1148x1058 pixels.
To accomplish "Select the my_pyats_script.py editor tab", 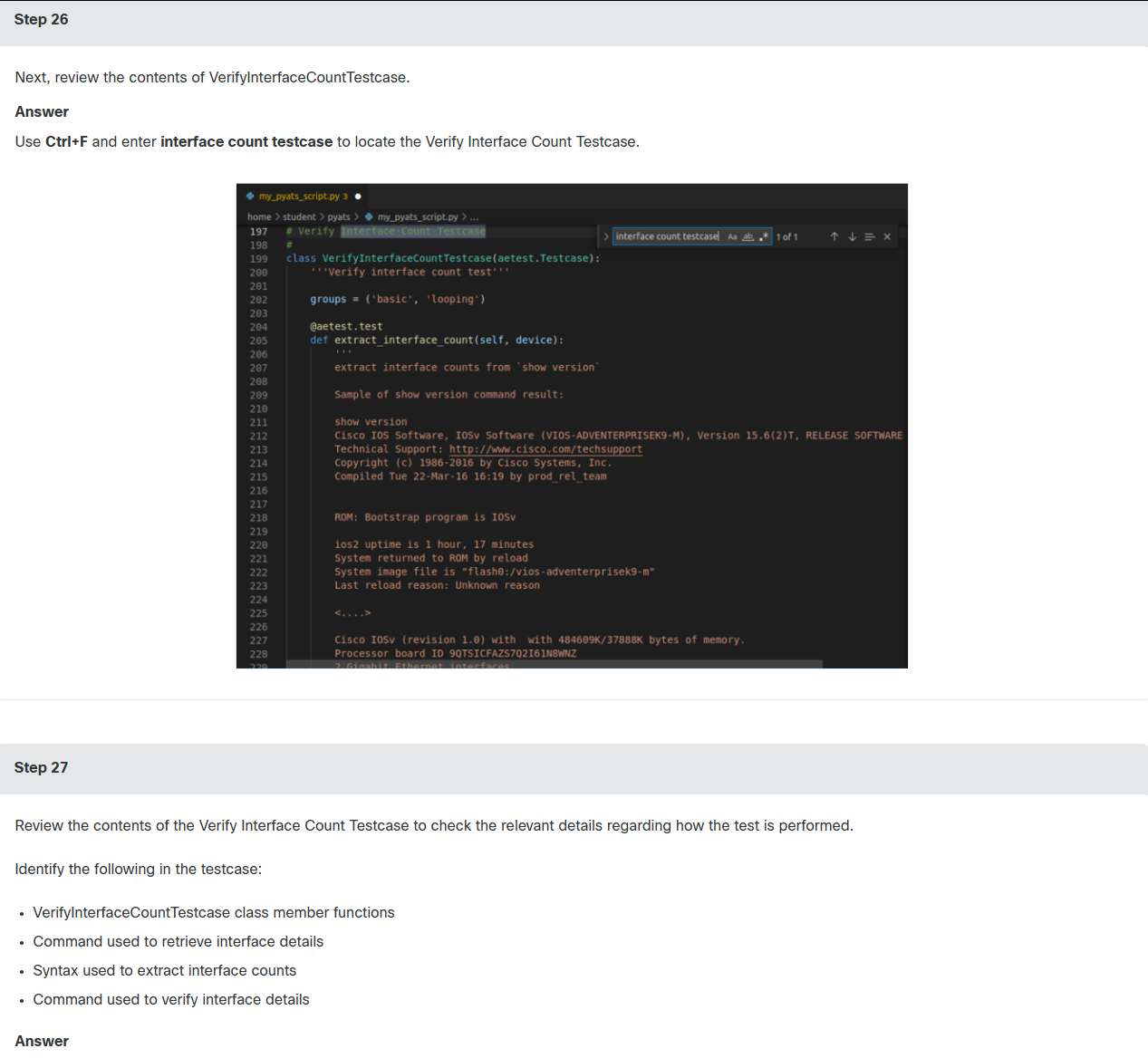I will click(303, 196).
